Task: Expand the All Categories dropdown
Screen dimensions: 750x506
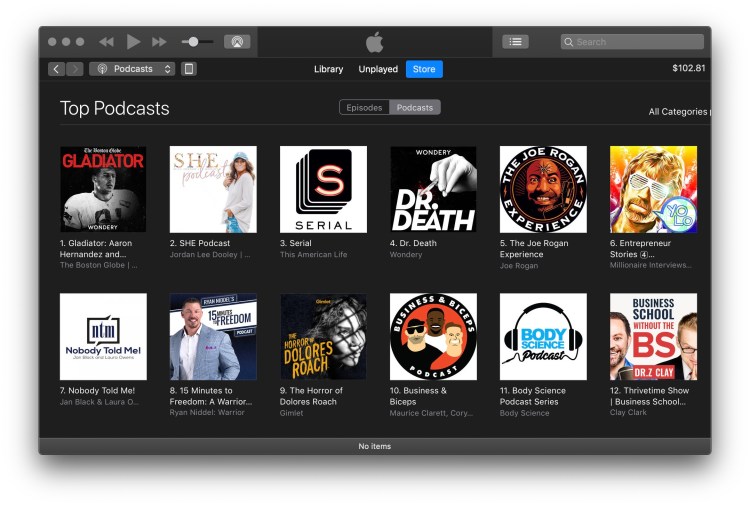Action: pyautogui.click(x=678, y=112)
